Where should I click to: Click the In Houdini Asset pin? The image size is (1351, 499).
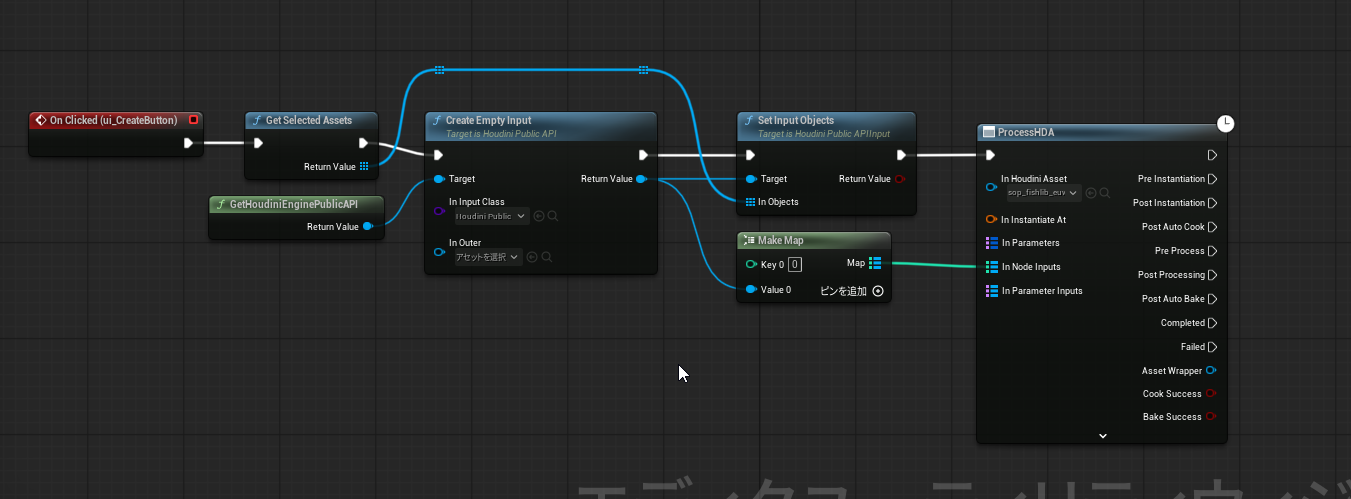(x=991, y=187)
